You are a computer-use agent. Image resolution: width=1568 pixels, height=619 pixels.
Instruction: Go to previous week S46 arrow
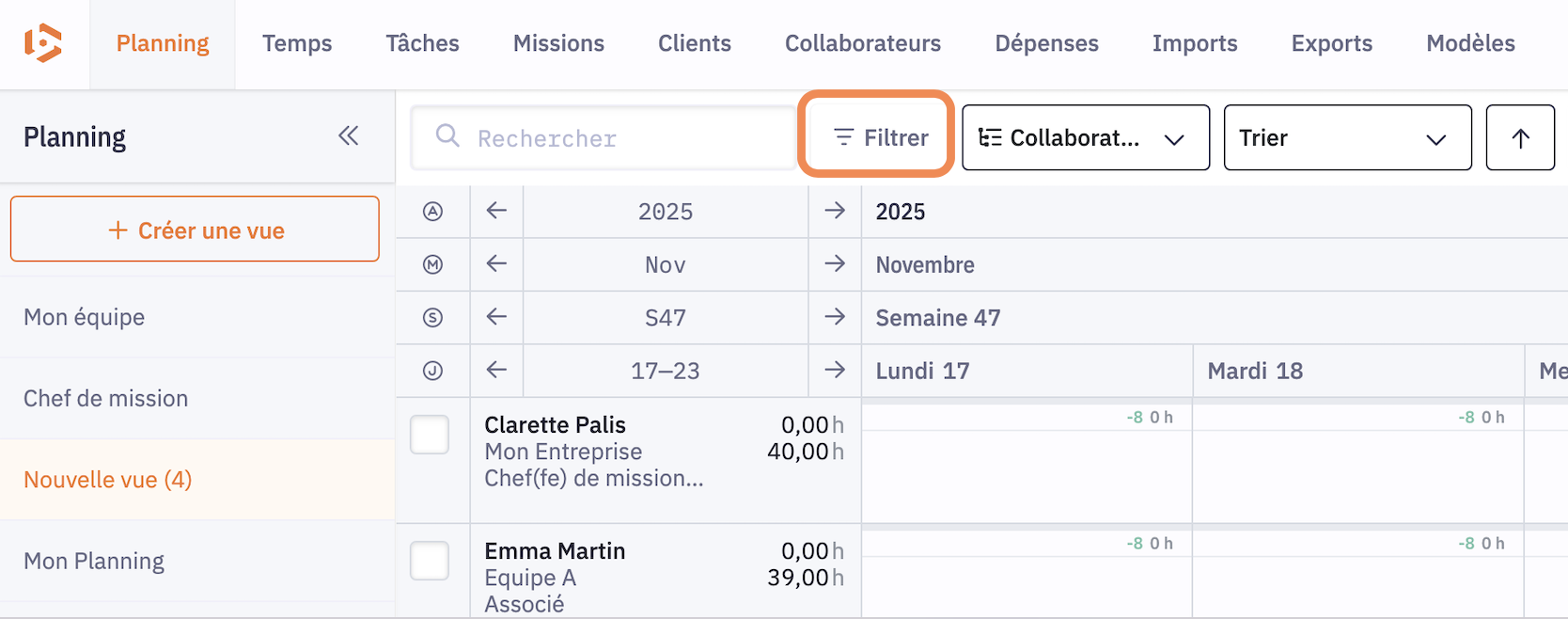coord(496,318)
